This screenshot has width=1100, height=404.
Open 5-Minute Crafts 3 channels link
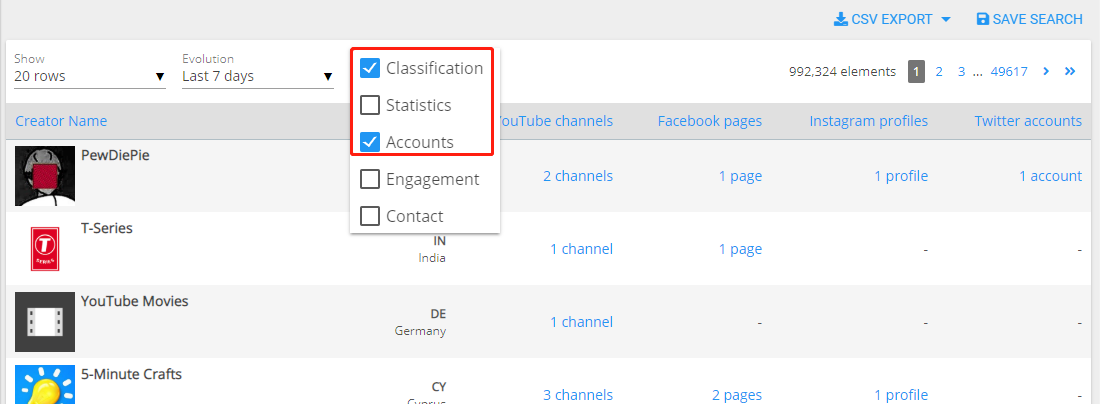578,395
